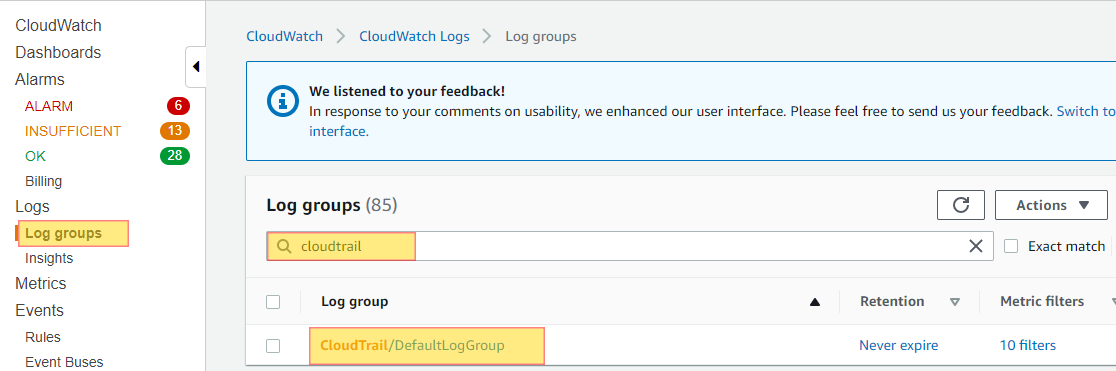Refresh the log groups list
This screenshot has width=1116, height=371.
pos(961,205)
